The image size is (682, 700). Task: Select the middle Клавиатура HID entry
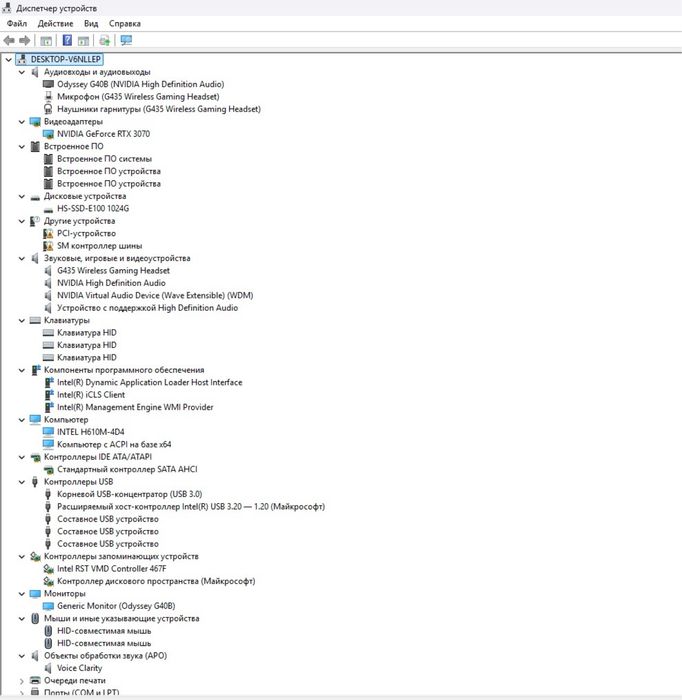87,345
